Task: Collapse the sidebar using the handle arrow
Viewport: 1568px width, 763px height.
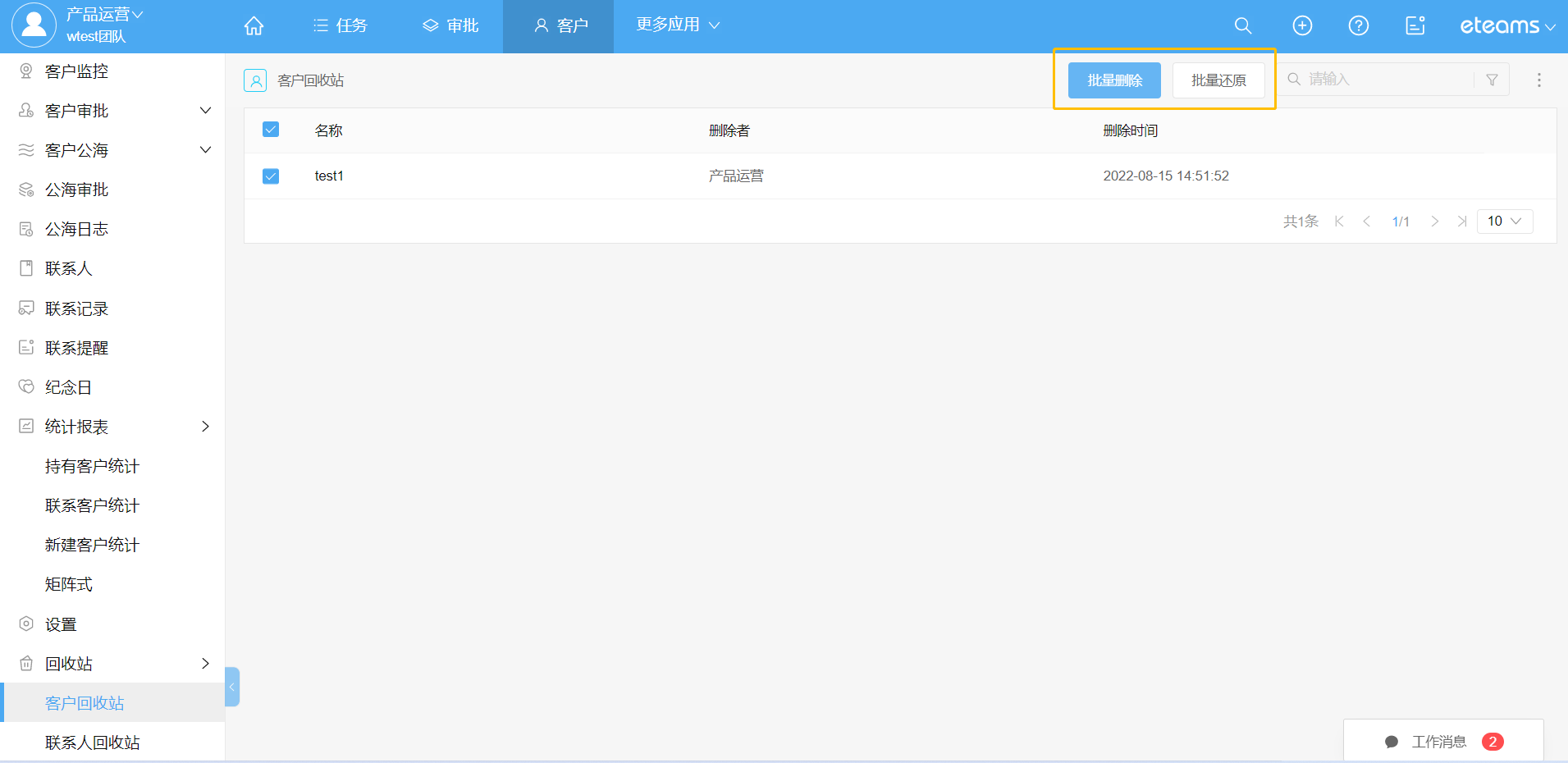Action: (x=232, y=687)
